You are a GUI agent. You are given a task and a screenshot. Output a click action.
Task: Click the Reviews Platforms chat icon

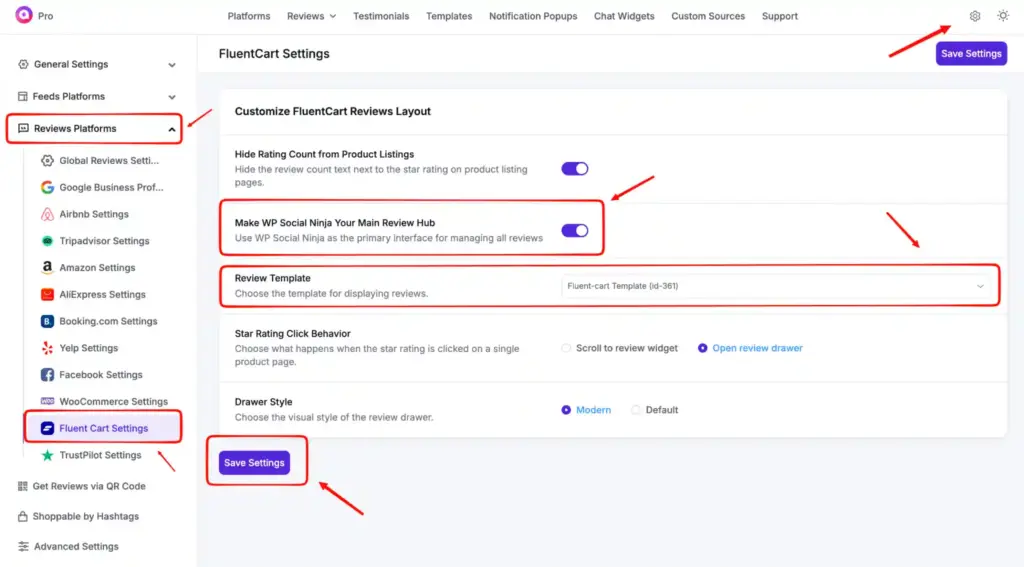(x=23, y=128)
